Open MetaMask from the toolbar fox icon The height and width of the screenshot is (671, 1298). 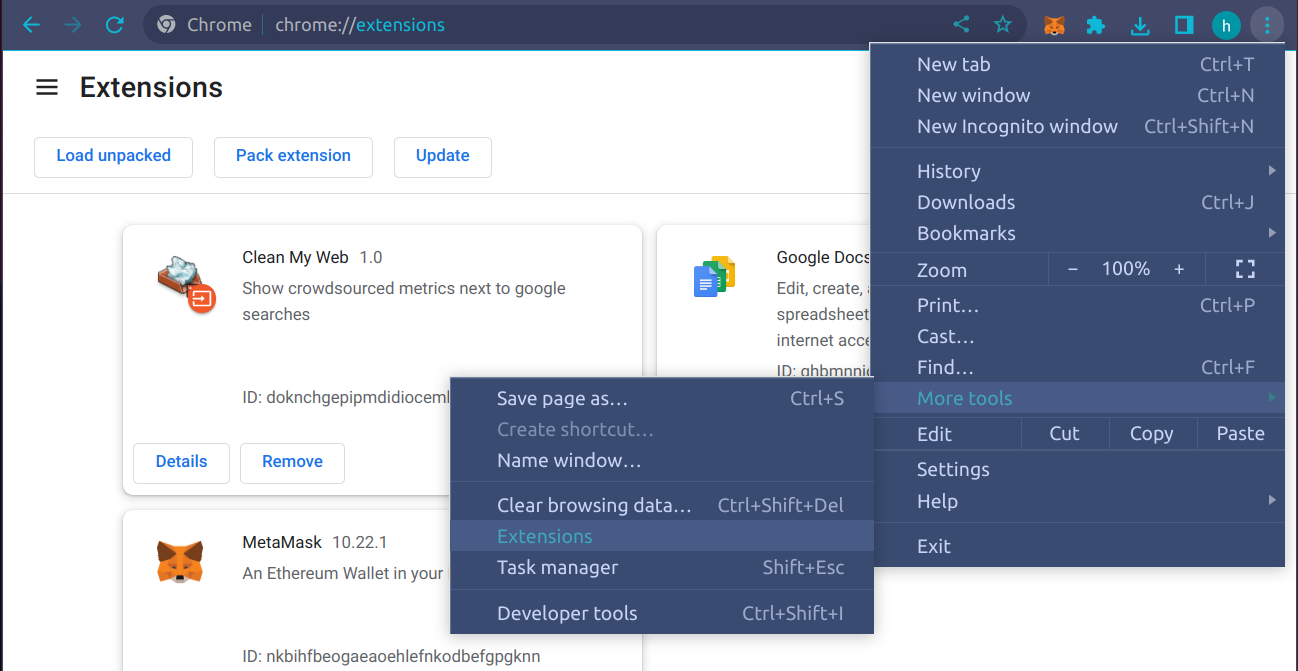(1054, 25)
